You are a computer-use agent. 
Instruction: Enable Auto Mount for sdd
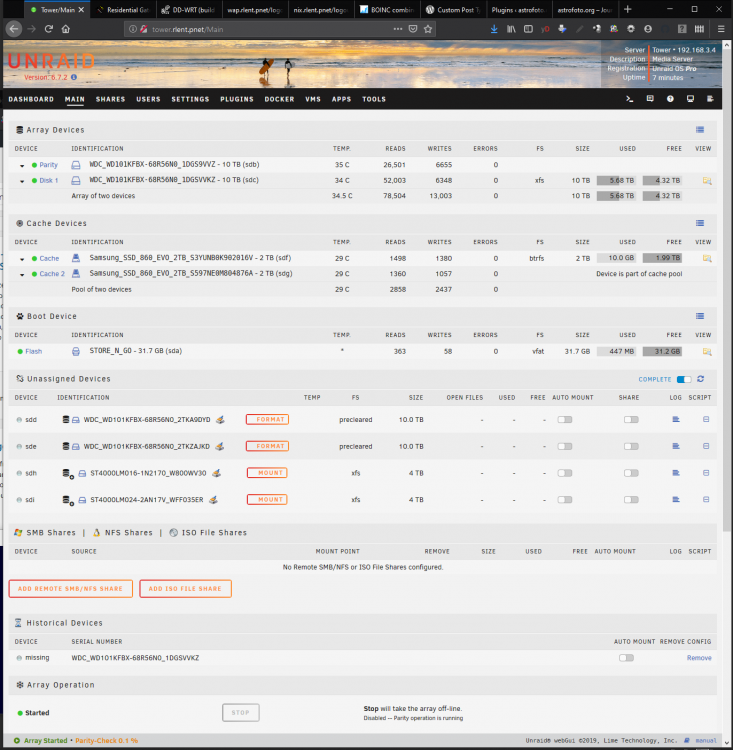[565, 419]
